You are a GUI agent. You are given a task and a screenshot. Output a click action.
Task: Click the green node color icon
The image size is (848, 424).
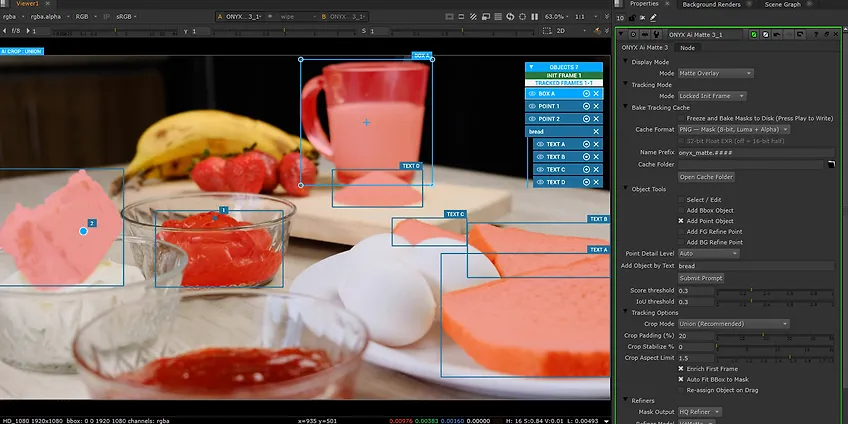(x=753, y=35)
